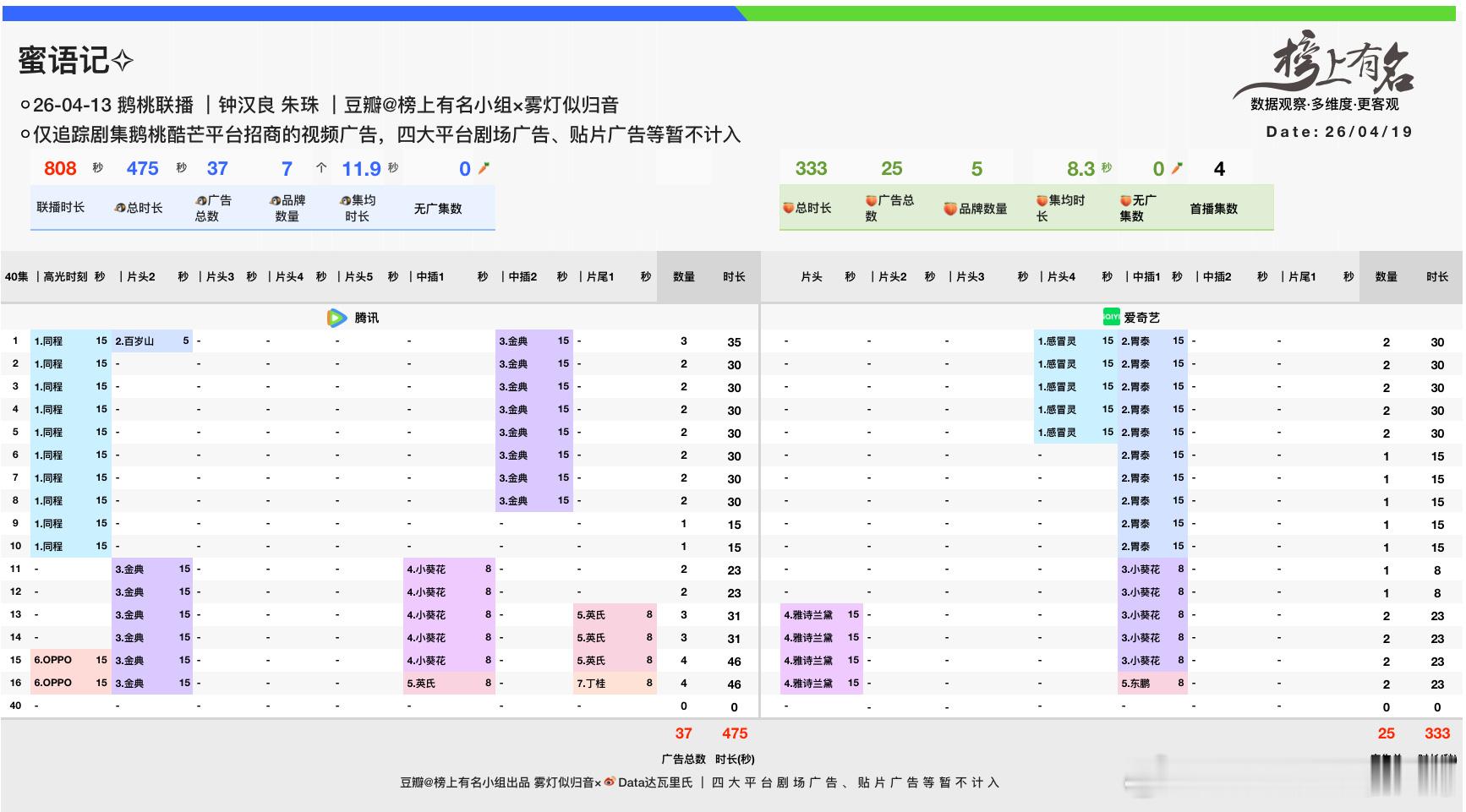
Task: Toggle the highlighted 1.同程 cell in episode 1
Action: coord(68,342)
